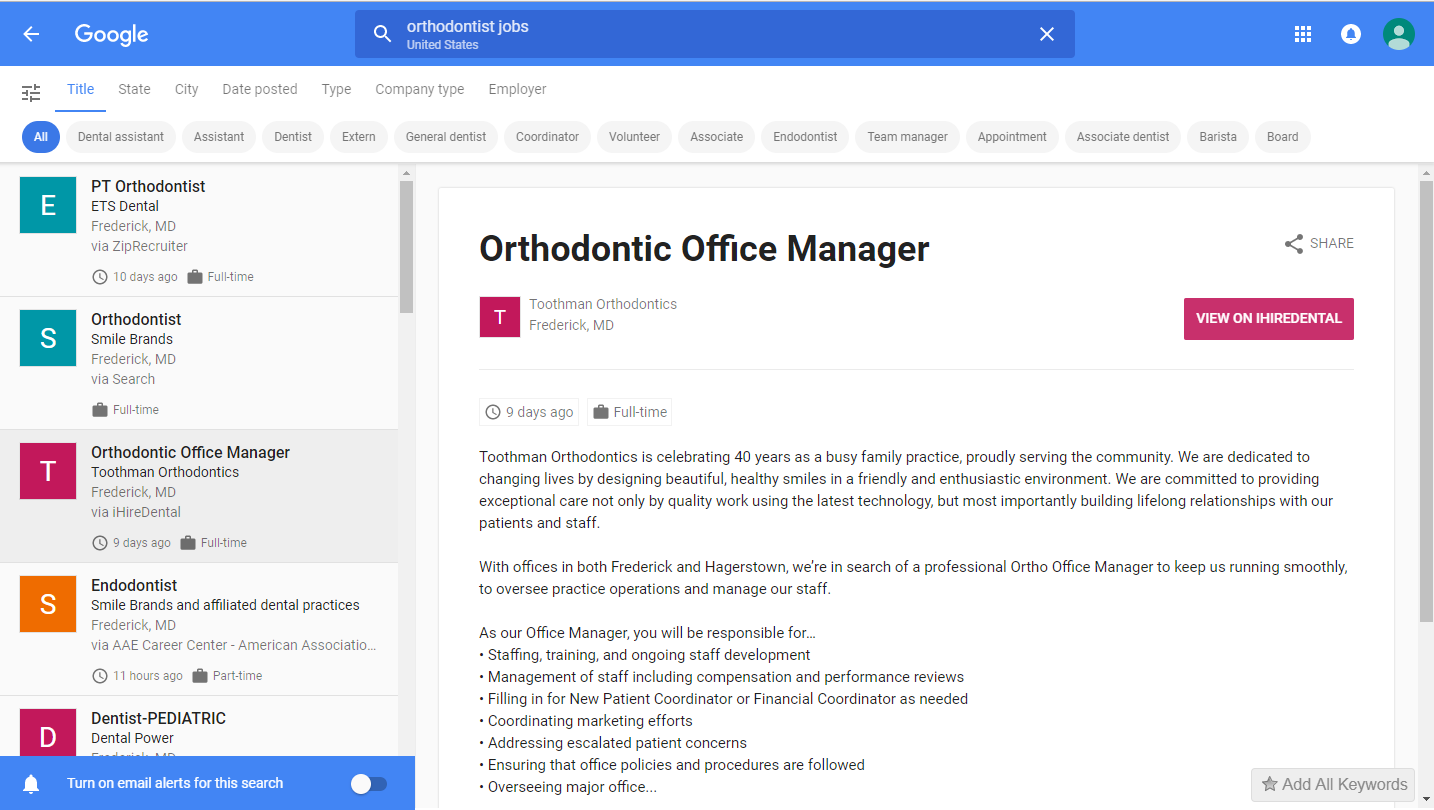The image size is (1434, 810).
Task: Filter by Associate chip
Action: [717, 137]
